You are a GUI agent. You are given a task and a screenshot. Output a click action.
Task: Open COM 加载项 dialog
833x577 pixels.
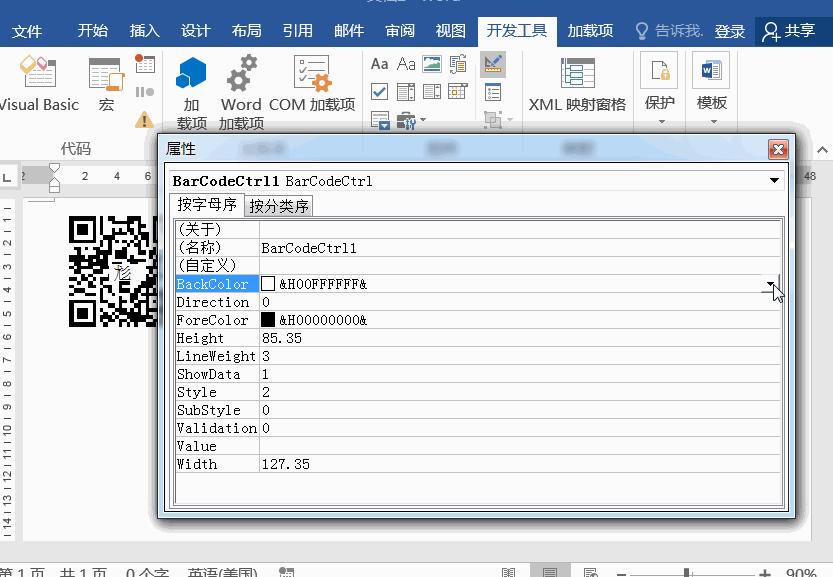point(312,83)
